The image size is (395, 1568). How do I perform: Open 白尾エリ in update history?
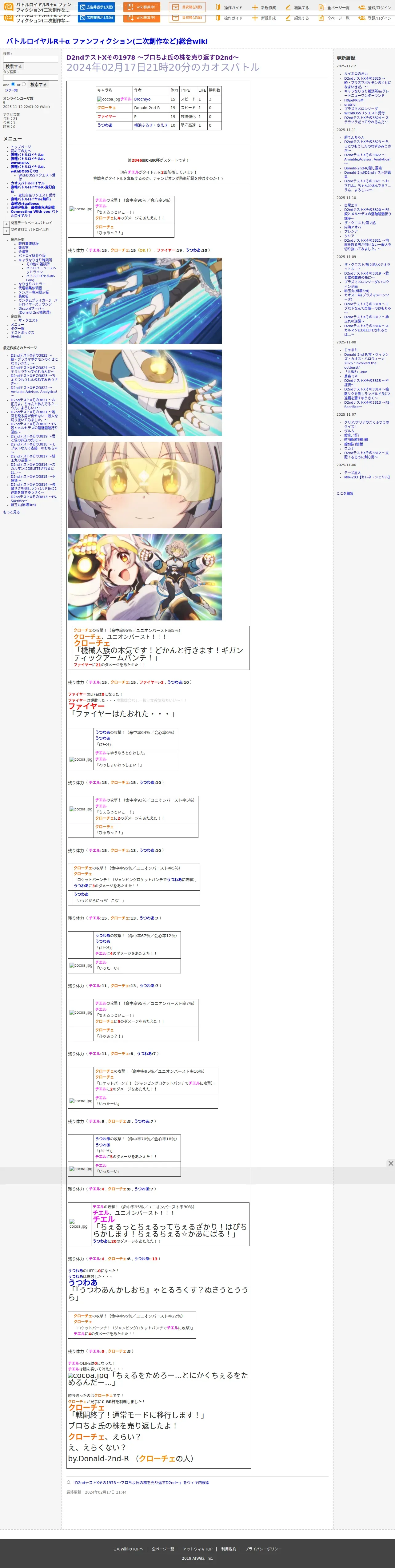[x=351, y=205]
